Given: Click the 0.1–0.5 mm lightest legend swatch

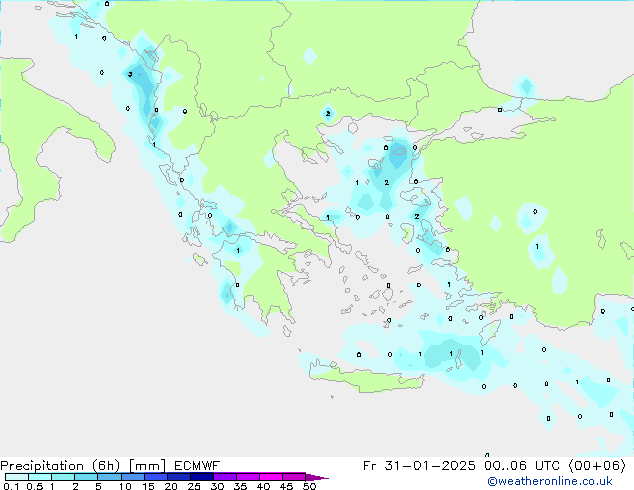Looking at the screenshot, I should tap(17, 477).
